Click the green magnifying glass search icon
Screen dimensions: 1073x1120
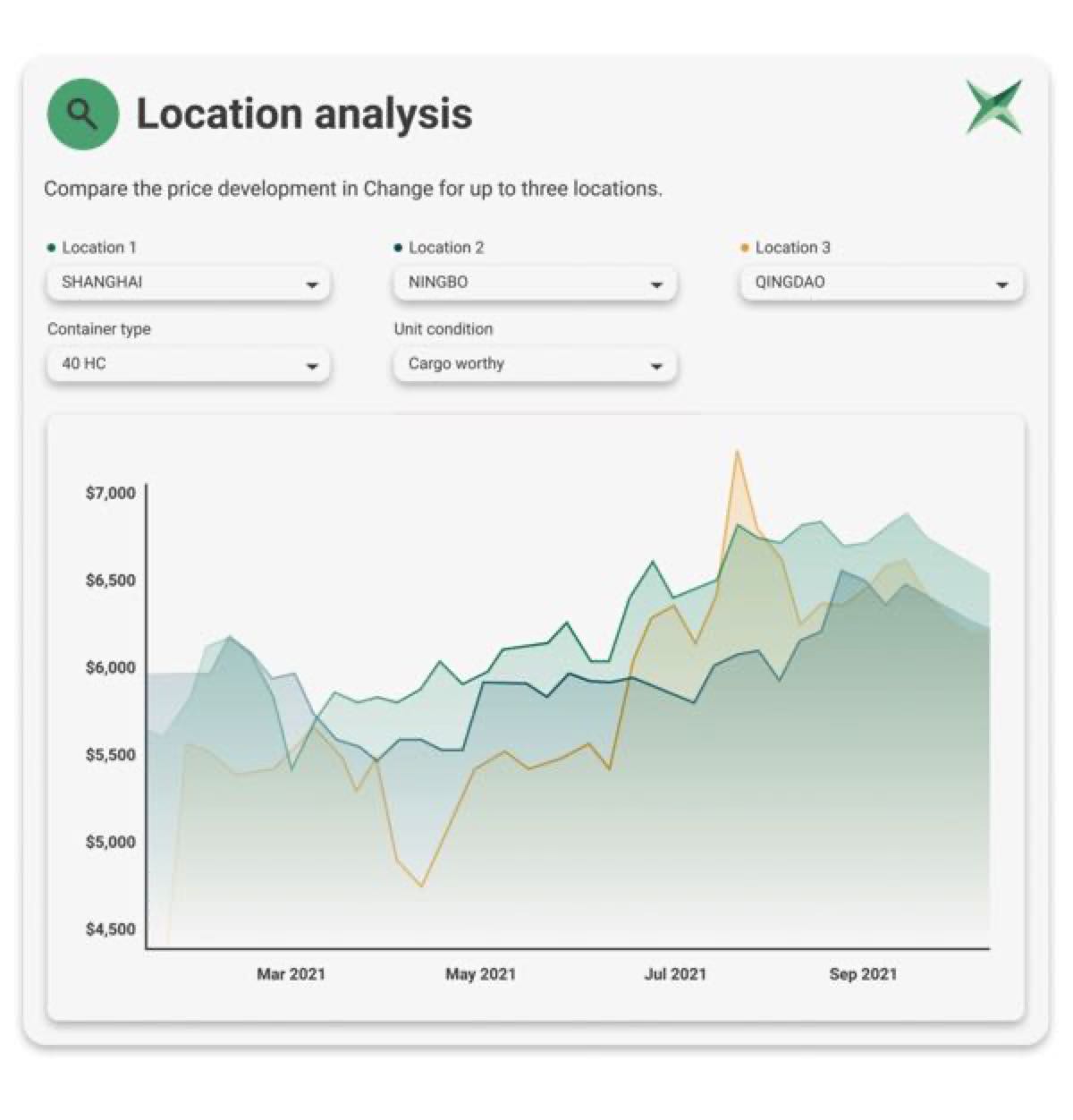coord(82,114)
